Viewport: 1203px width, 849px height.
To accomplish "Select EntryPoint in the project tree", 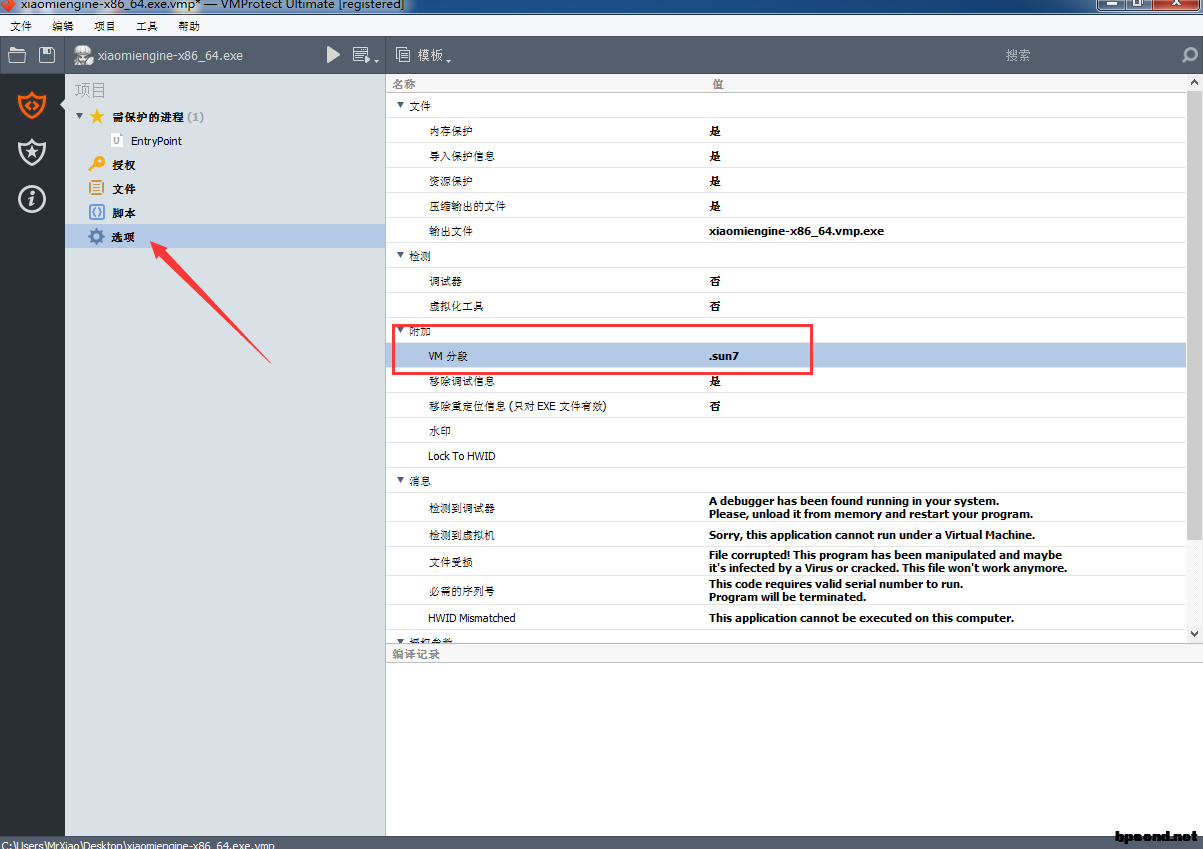I will pyautogui.click(x=156, y=141).
